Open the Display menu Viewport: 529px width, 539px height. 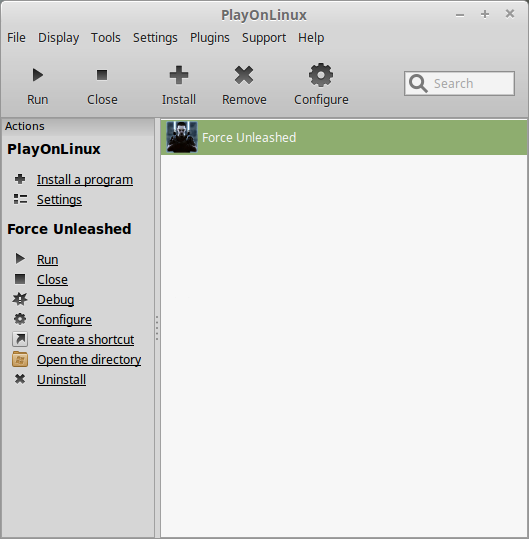point(58,37)
